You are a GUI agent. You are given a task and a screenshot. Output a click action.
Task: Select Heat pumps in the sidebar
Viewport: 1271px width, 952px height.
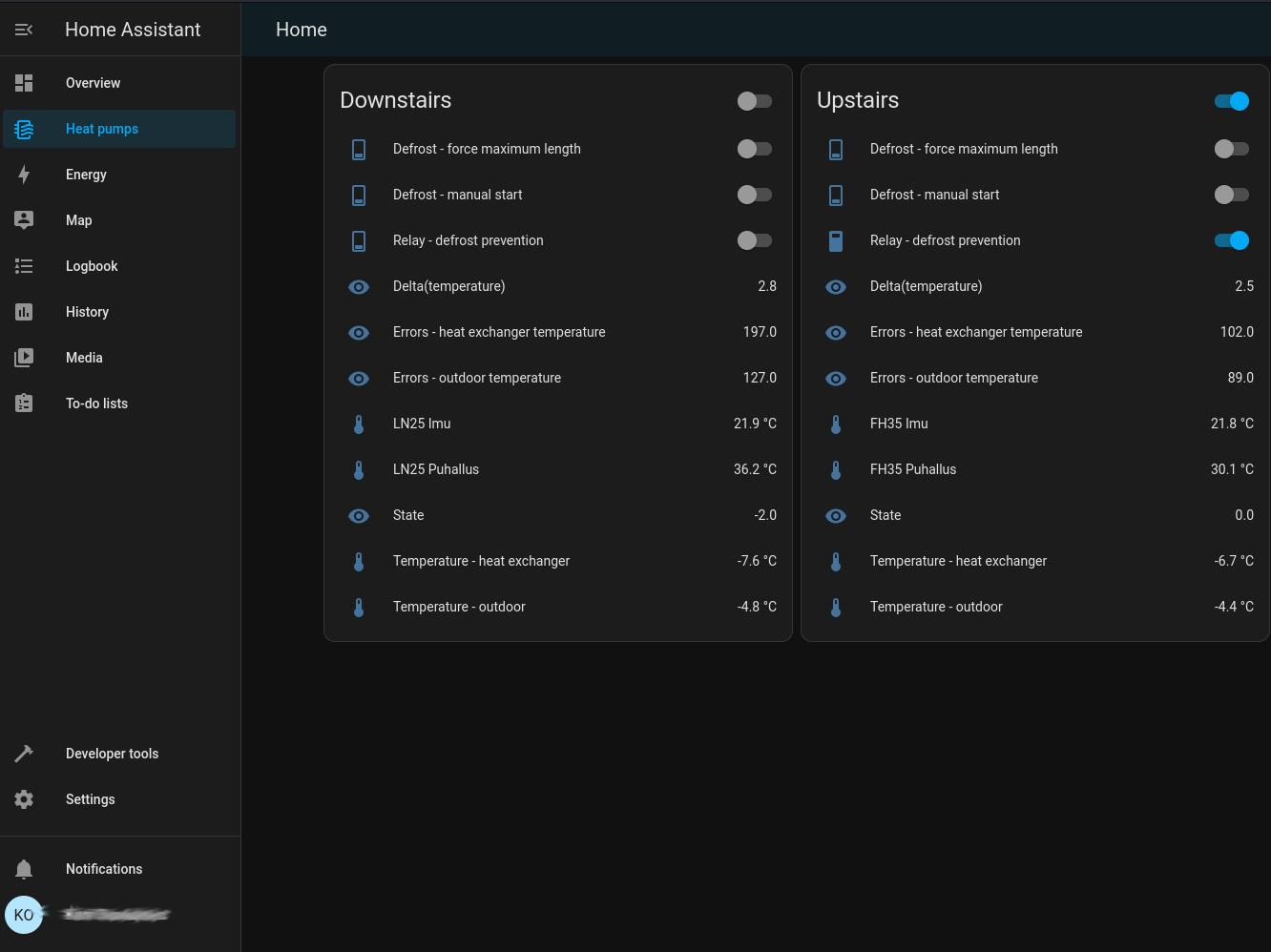click(102, 129)
